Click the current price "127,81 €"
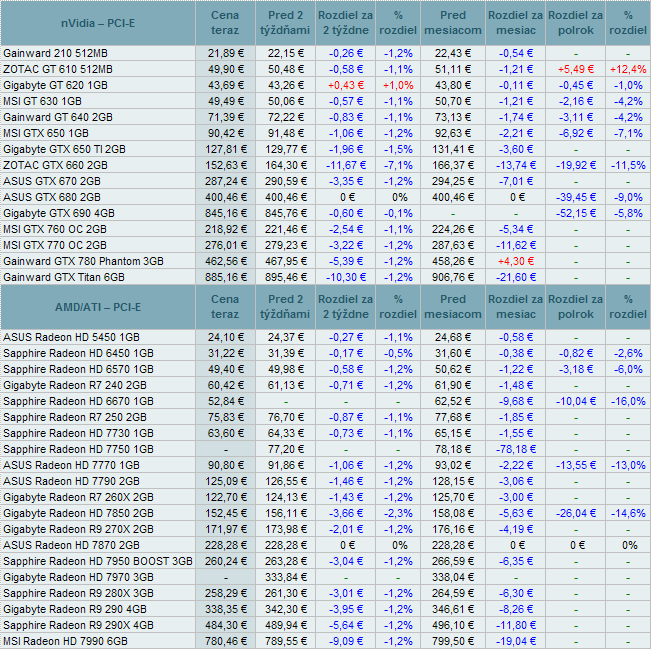Viewport: 651px width, 649px height. click(226, 149)
